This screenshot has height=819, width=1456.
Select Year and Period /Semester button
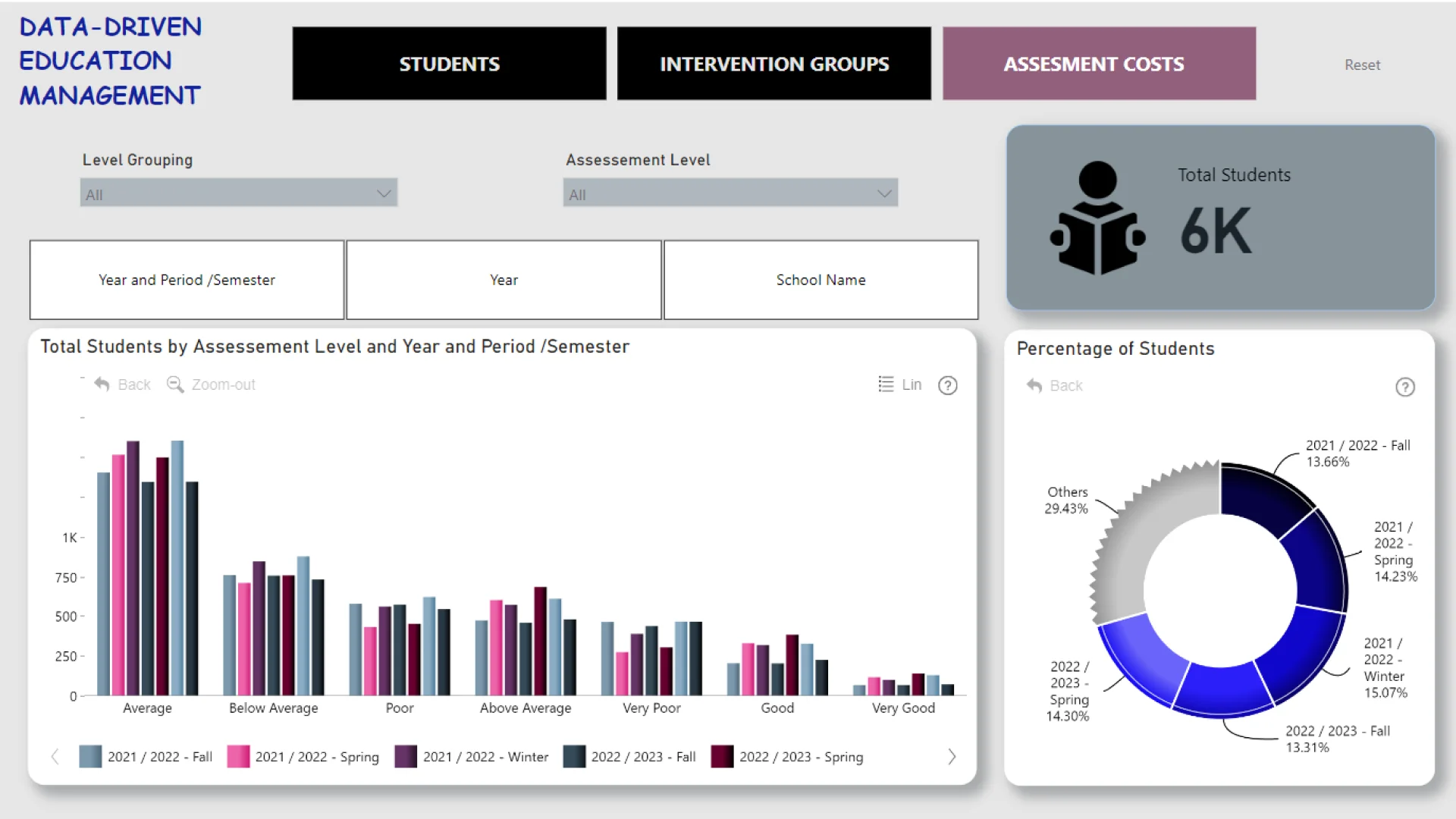pyautogui.click(x=187, y=280)
